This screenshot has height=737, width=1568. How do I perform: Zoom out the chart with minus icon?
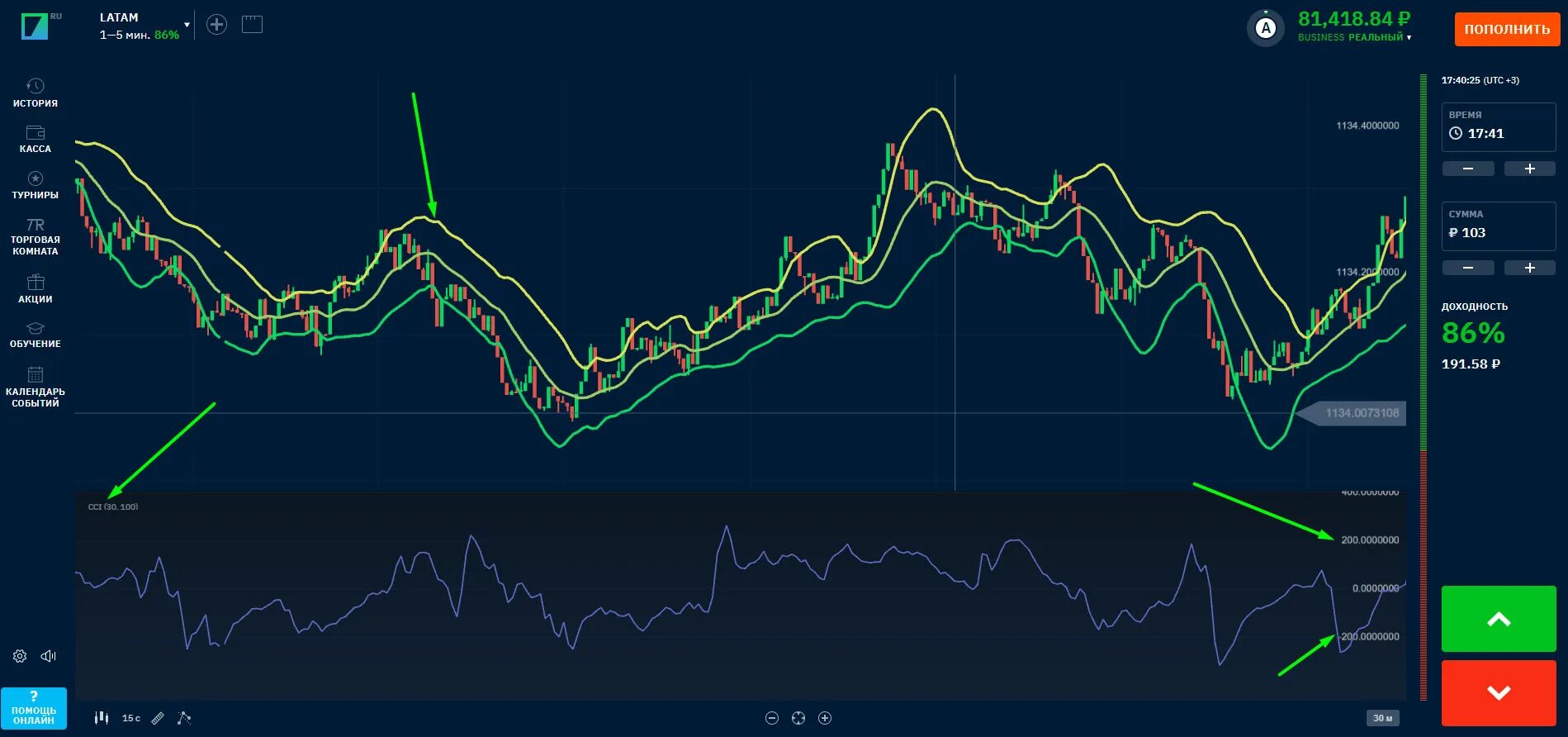pyautogui.click(x=772, y=718)
